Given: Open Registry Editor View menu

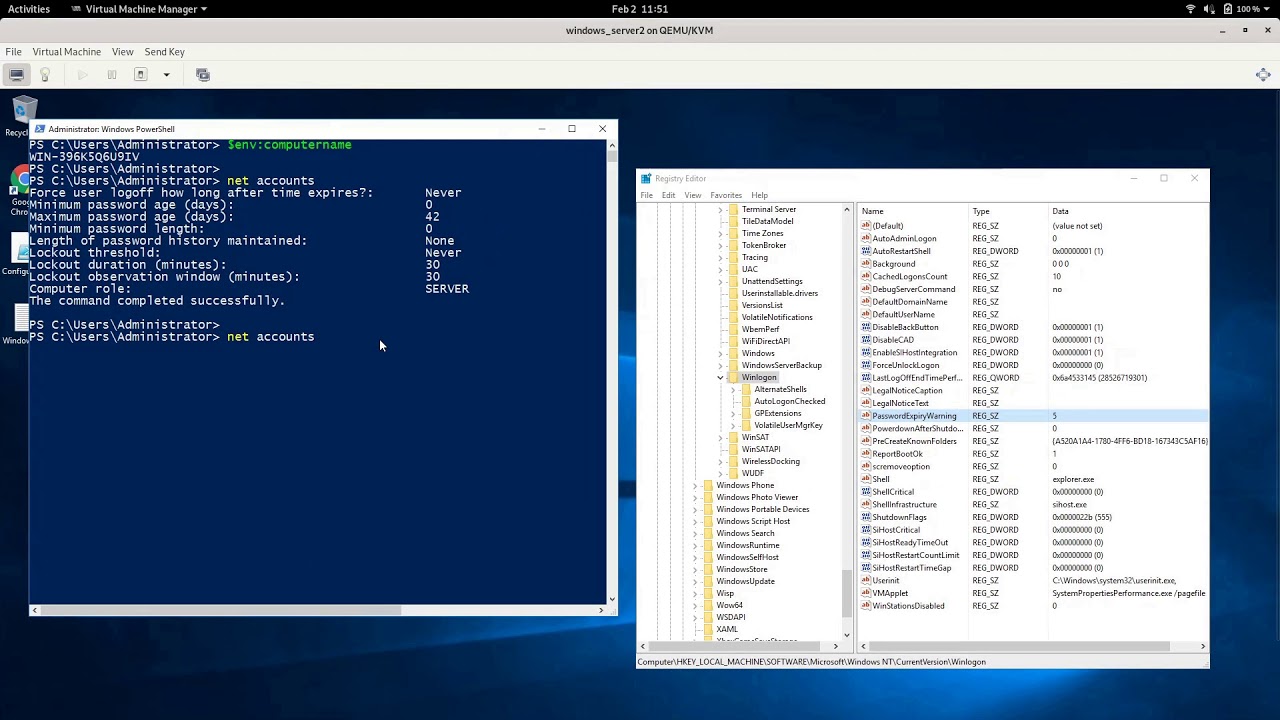Looking at the screenshot, I should point(693,195).
